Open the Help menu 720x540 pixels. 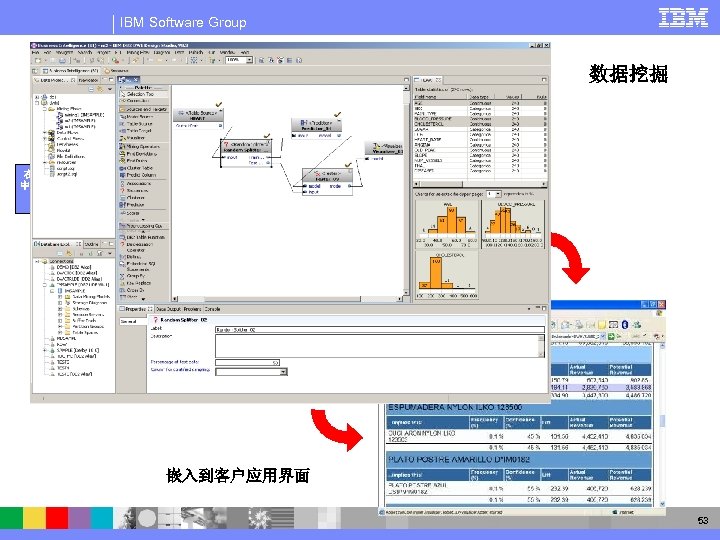(x=245, y=53)
